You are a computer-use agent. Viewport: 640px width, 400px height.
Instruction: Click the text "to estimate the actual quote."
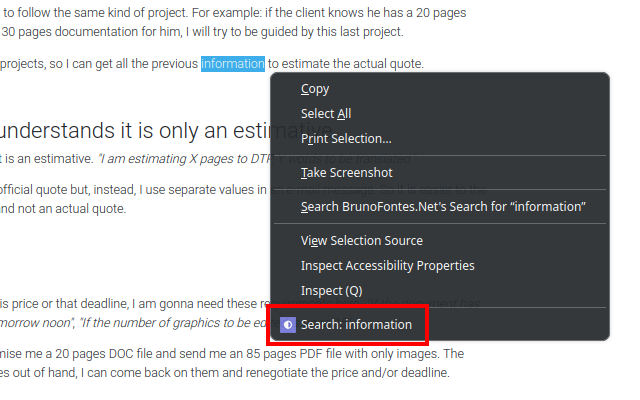(x=346, y=64)
